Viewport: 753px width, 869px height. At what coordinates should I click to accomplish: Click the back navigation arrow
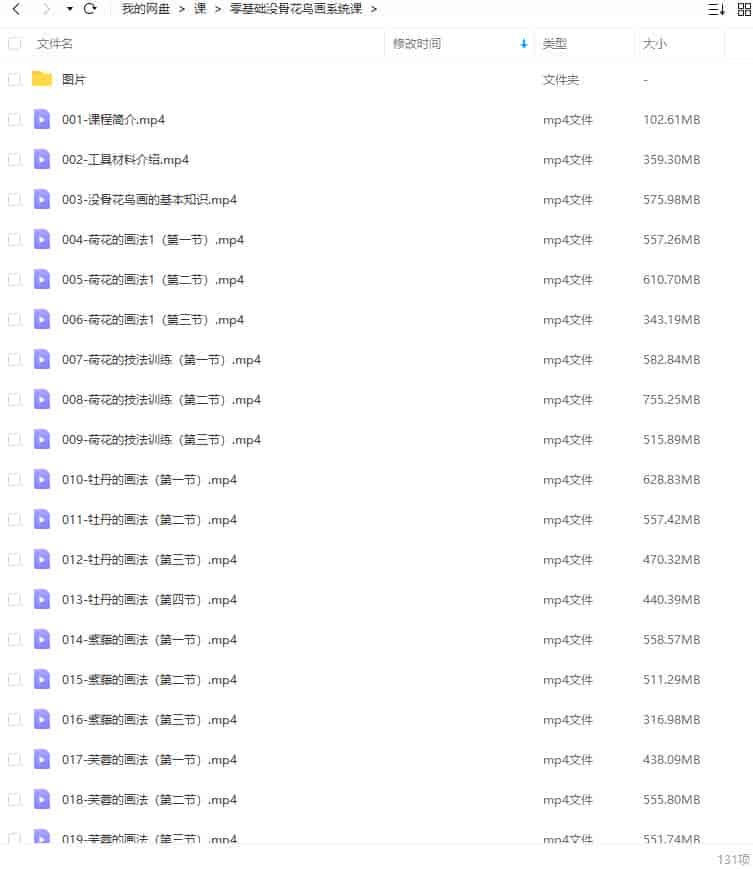coord(16,9)
